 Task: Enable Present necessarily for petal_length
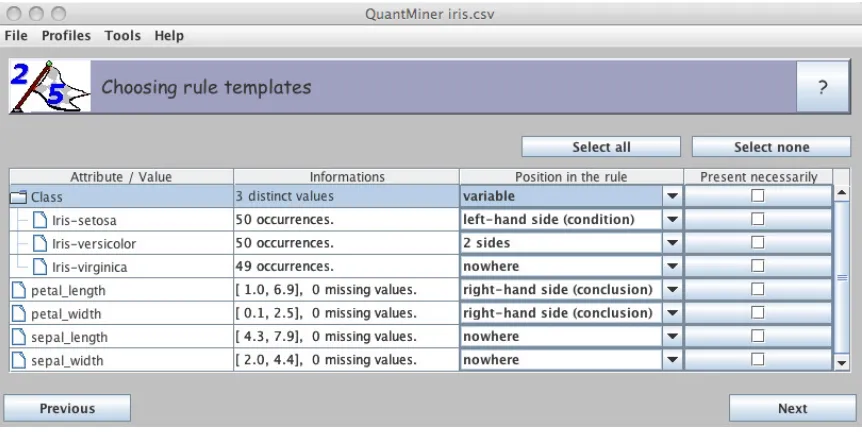[x=758, y=289]
